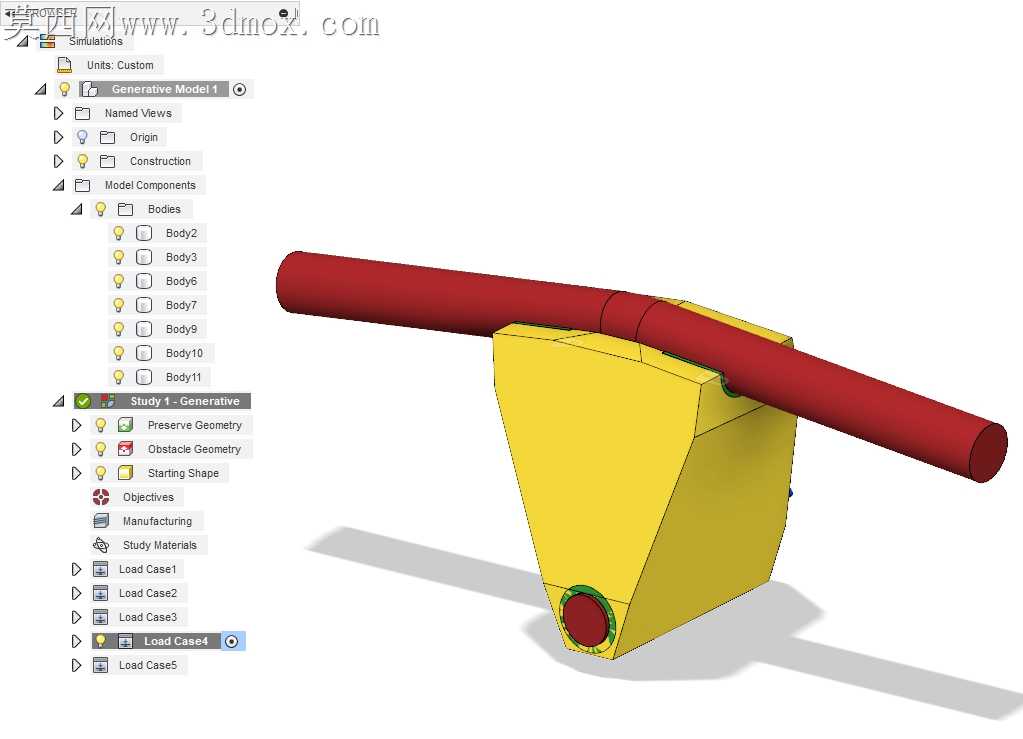Expand the Origin node
The image size is (1023, 739).
point(58,138)
